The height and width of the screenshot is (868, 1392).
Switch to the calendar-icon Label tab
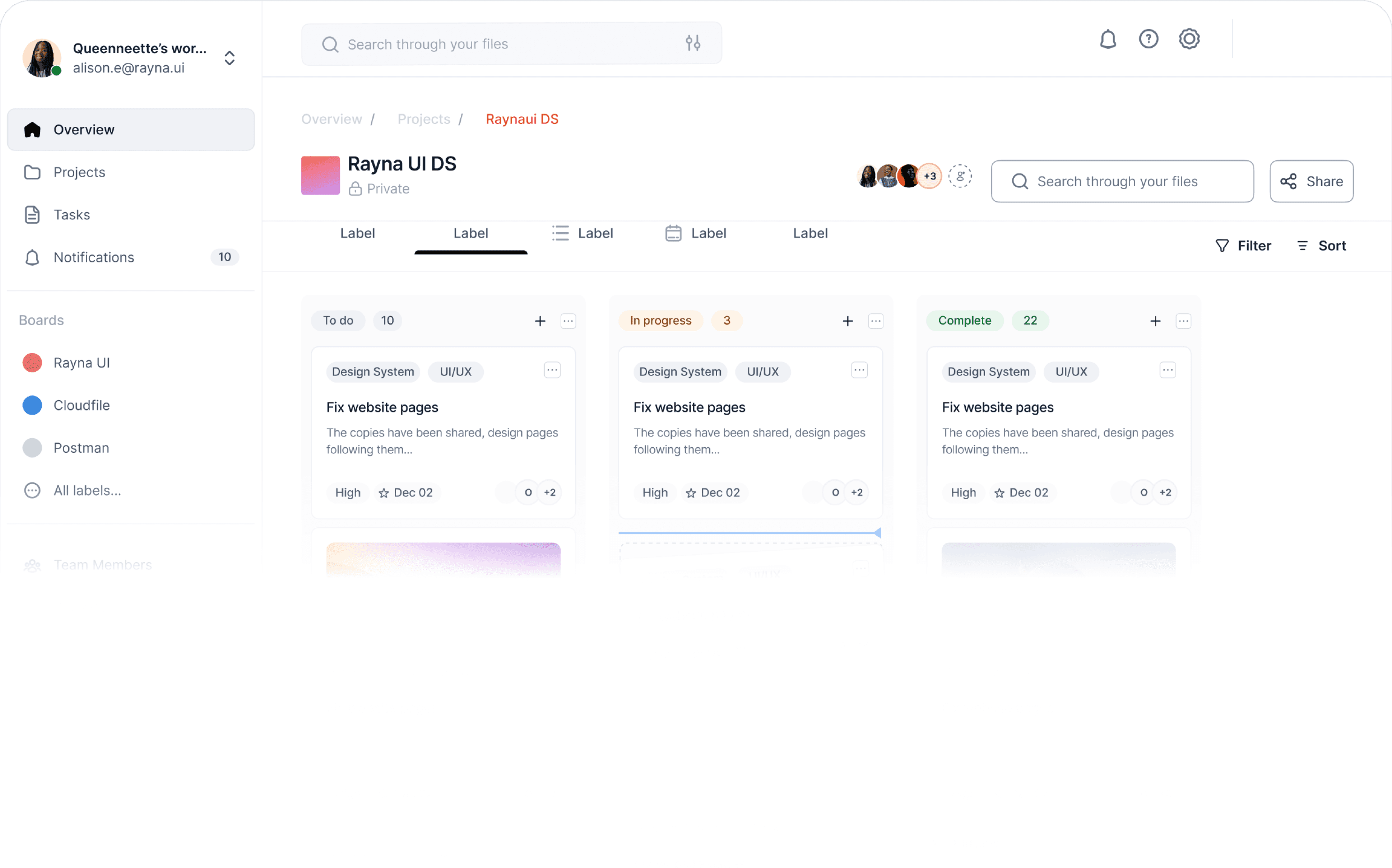(696, 234)
